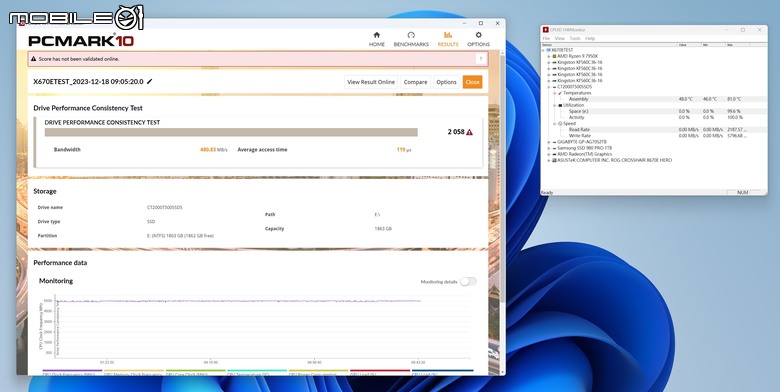The image size is (780, 392).
Task: Open the File menu in HWMonitor
Action: coord(546,38)
